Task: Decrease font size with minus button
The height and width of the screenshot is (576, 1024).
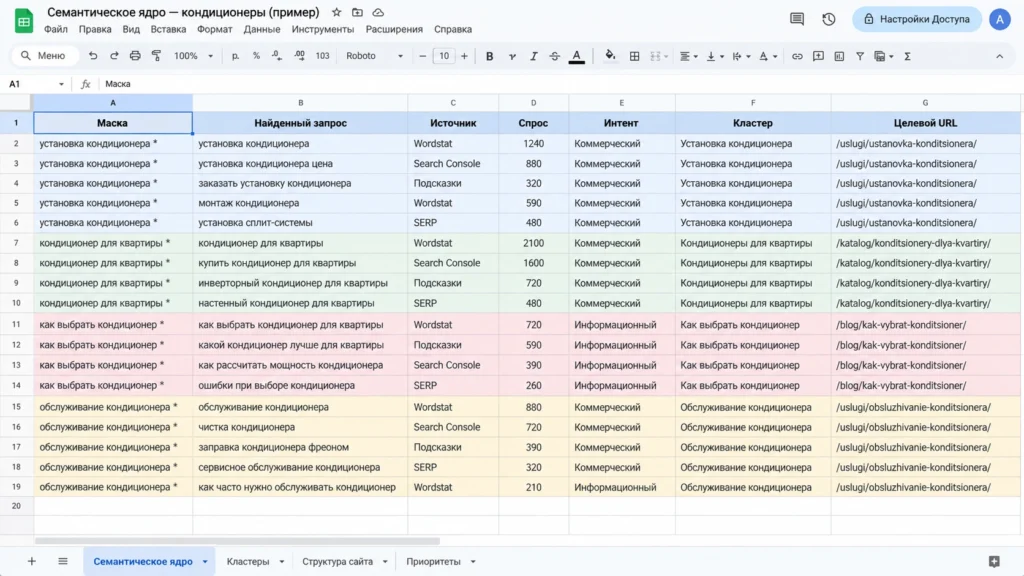Action: coord(423,56)
